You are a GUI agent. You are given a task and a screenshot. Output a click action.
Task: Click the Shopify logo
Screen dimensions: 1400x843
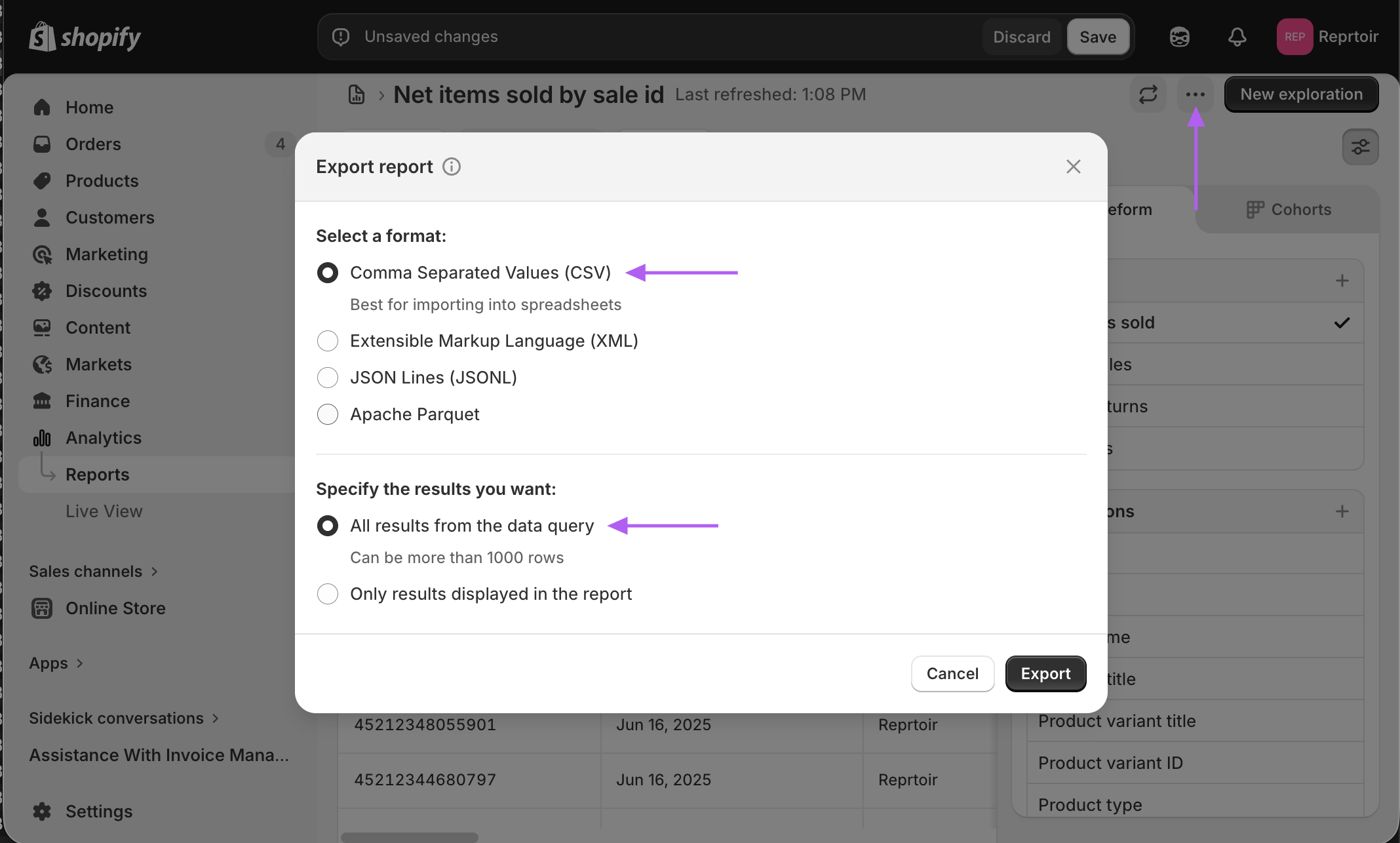click(x=85, y=37)
